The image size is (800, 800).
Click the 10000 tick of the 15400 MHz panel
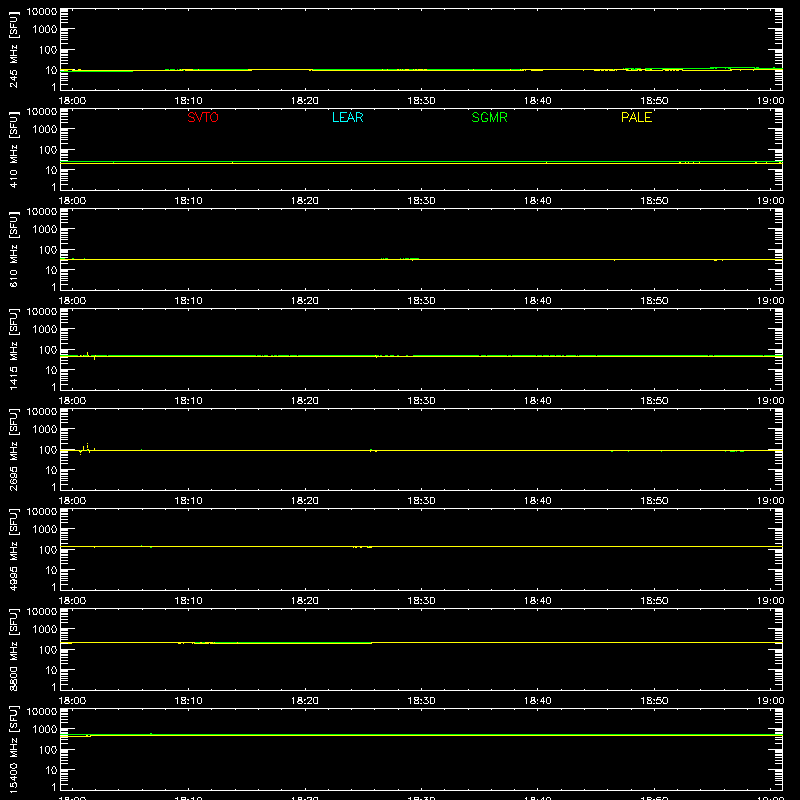tap(42, 712)
